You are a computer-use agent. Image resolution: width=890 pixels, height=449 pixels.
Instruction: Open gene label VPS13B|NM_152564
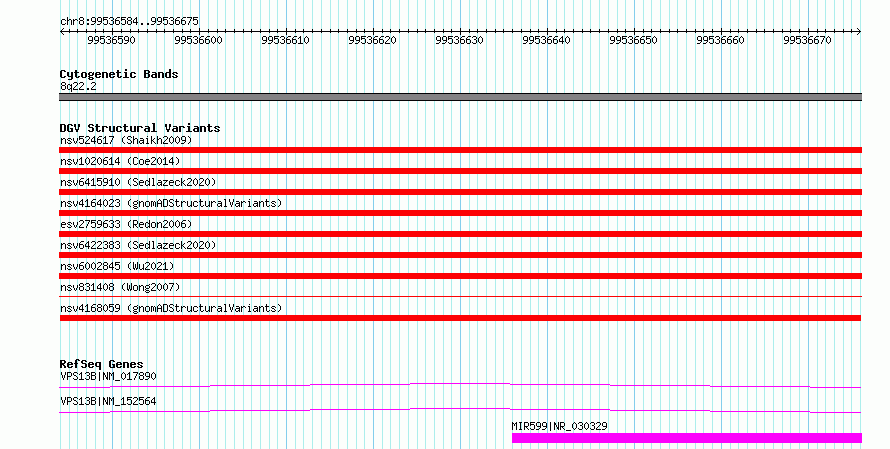(x=108, y=401)
